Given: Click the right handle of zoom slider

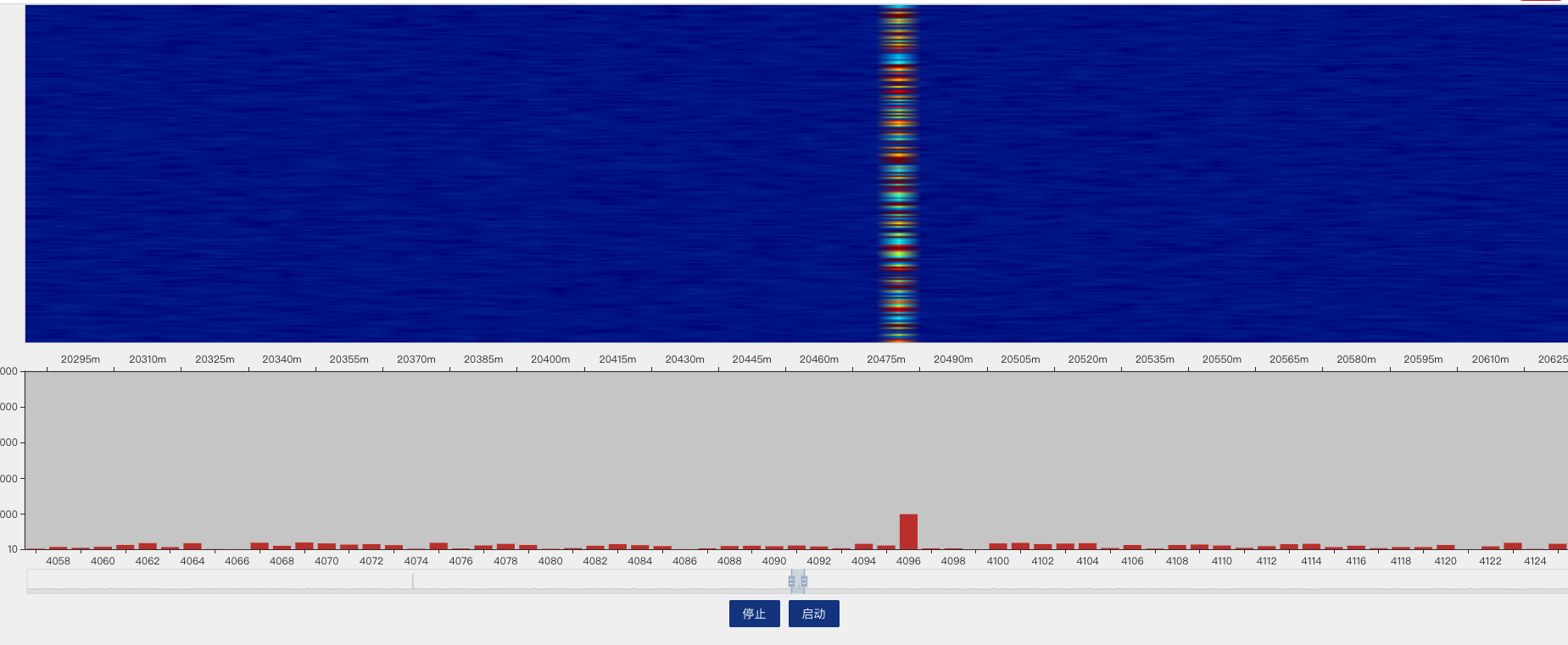Looking at the screenshot, I should coord(804,581).
